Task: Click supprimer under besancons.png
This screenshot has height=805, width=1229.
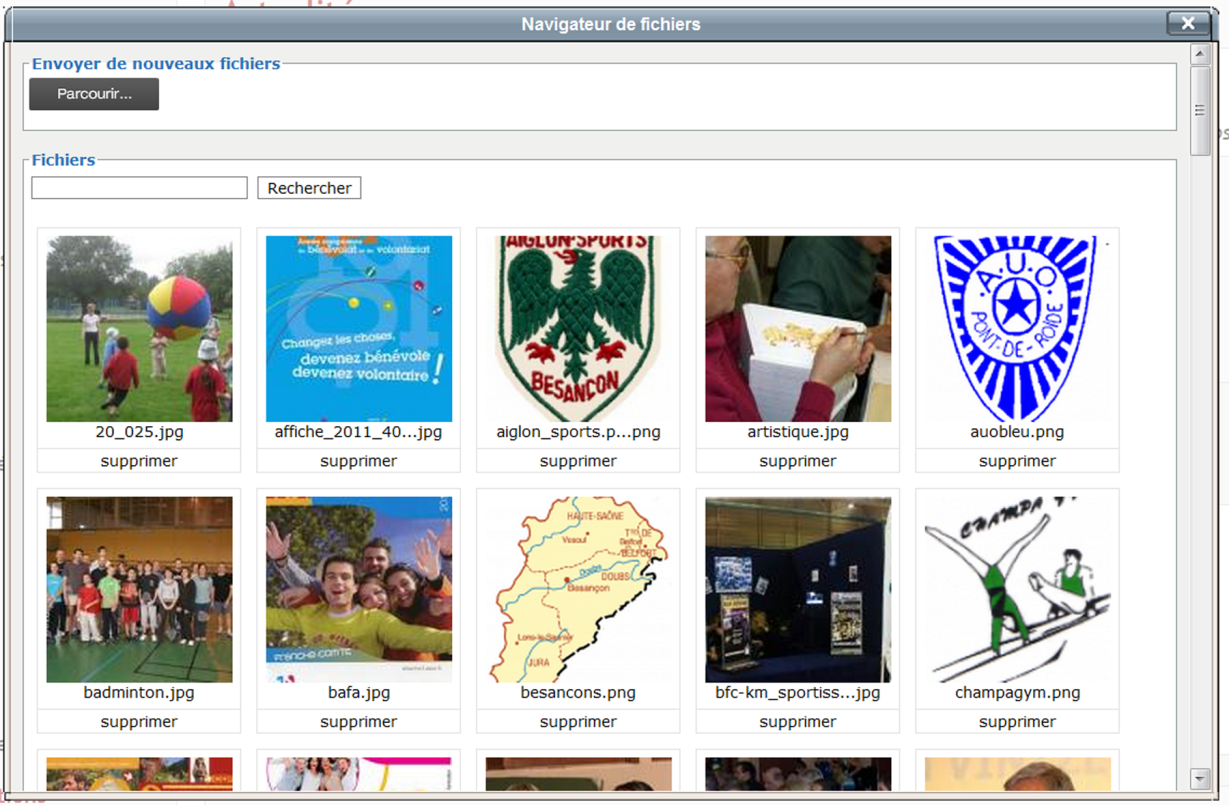Action: pyautogui.click(x=578, y=721)
